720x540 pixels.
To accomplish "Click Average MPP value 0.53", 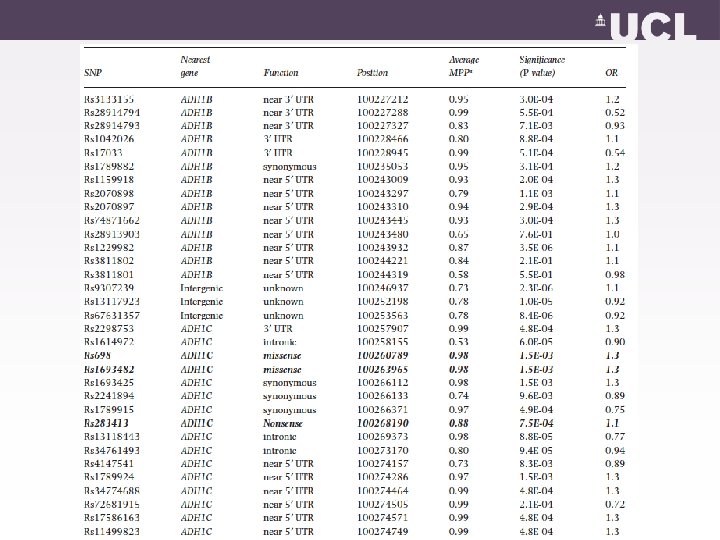I will 458,342.
